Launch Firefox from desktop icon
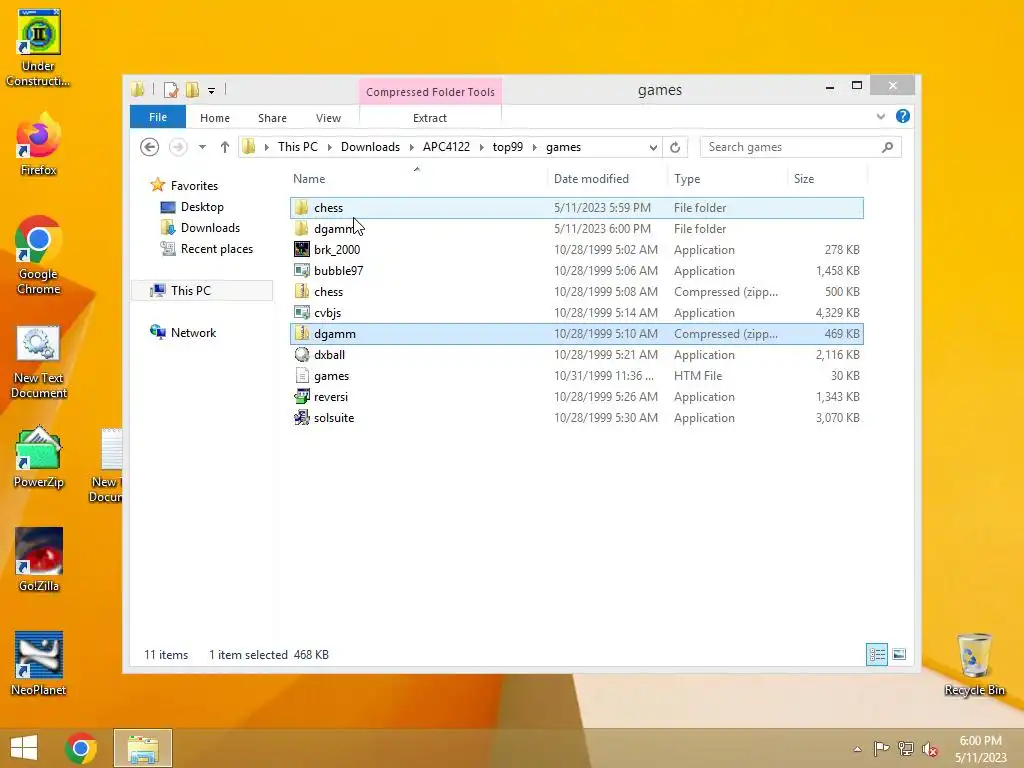This screenshot has width=1024, height=768. [x=39, y=145]
